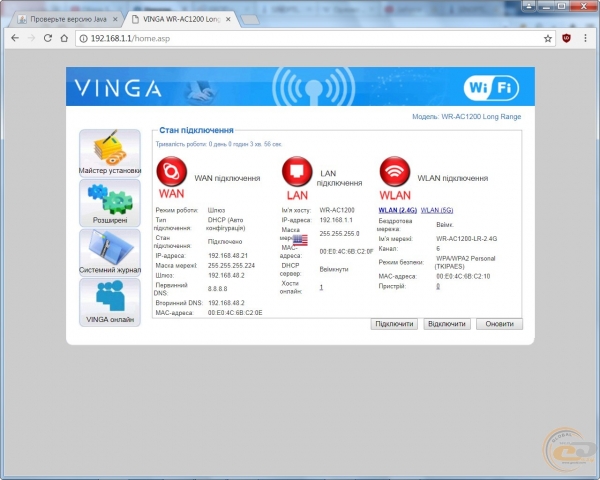Reload the page with the refresh icon
The width and height of the screenshot is (600, 480).
pyautogui.click(x=48, y=38)
